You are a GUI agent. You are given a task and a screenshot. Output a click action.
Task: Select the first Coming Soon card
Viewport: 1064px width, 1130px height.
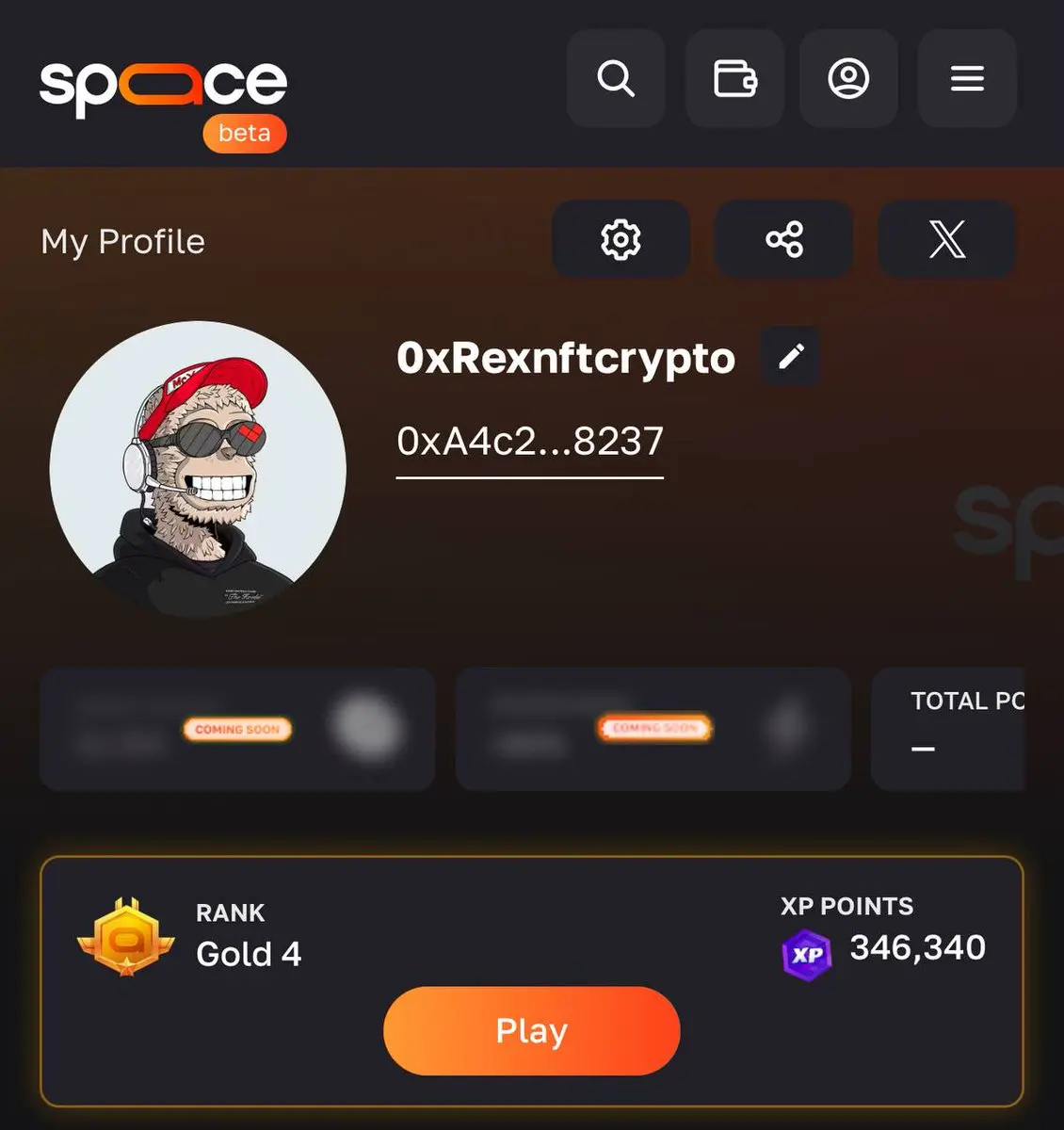[x=237, y=729]
